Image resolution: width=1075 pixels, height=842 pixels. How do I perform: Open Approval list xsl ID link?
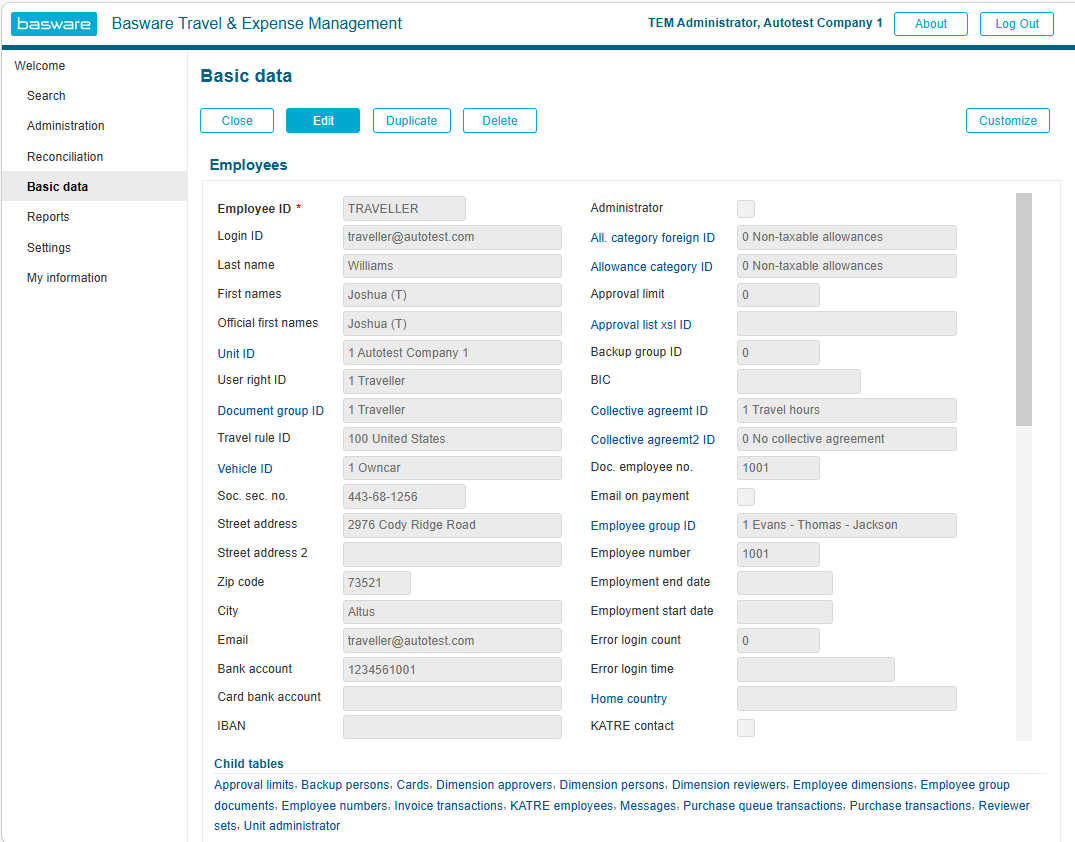[641, 325]
